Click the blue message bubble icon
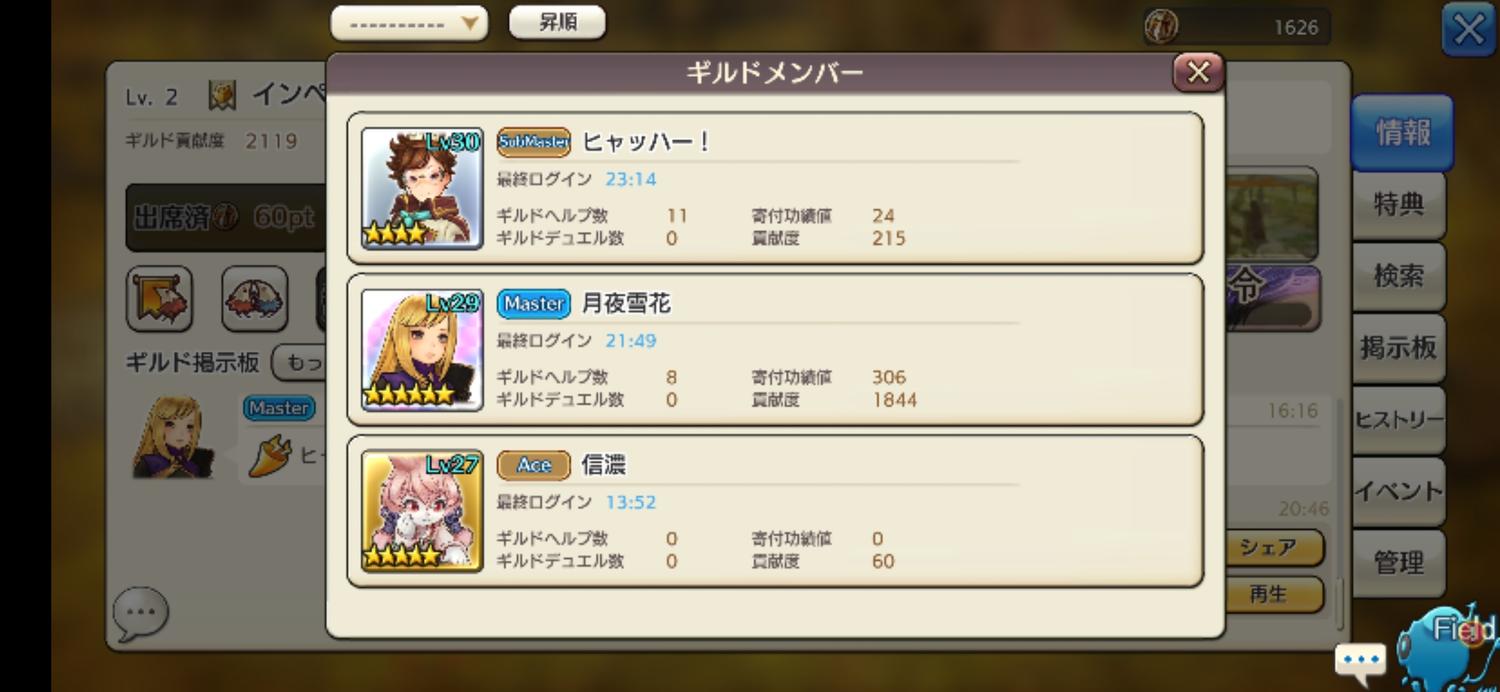This screenshot has height=692, width=1500. pyautogui.click(x=1361, y=661)
